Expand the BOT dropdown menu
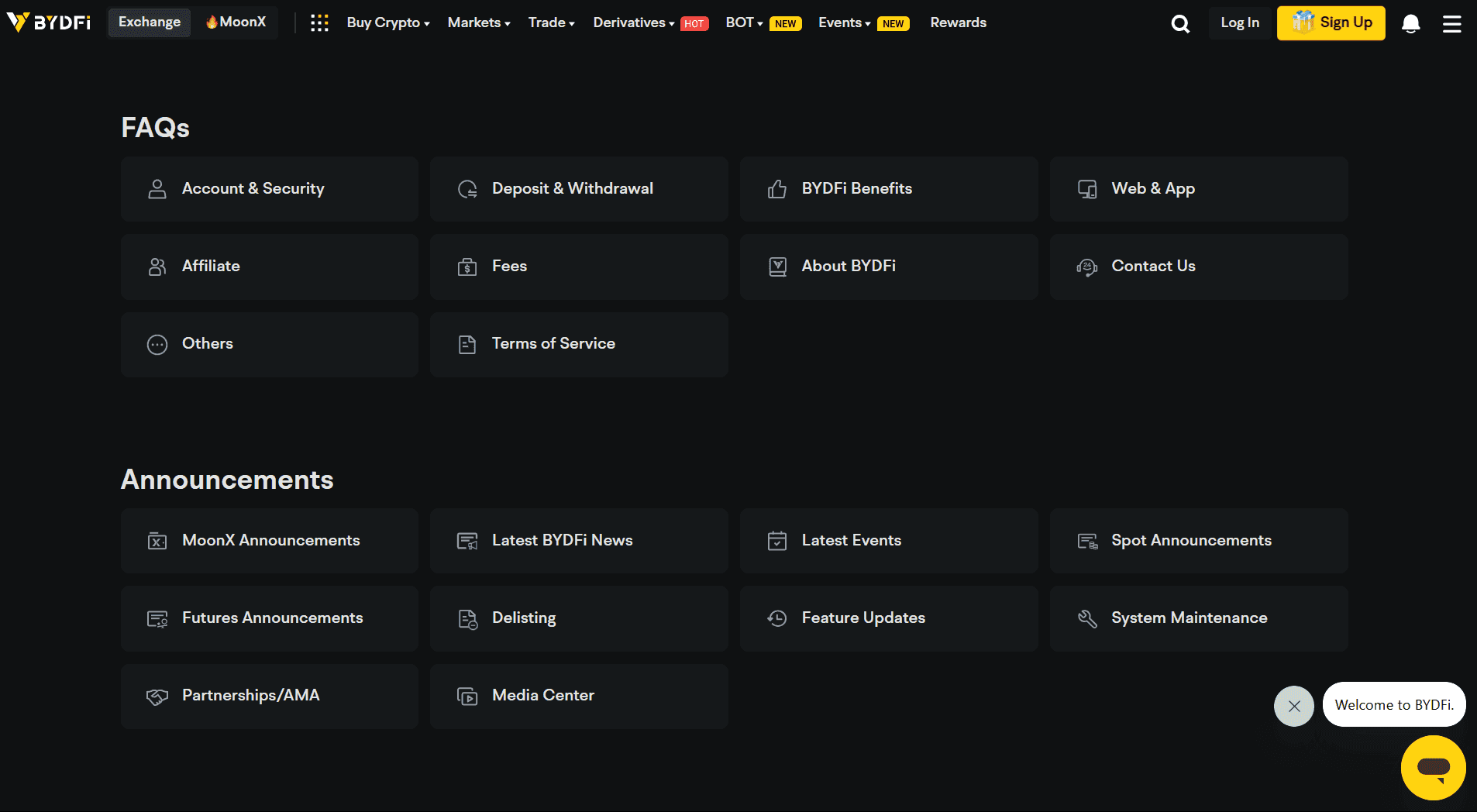This screenshot has width=1477, height=812. [x=744, y=22]
